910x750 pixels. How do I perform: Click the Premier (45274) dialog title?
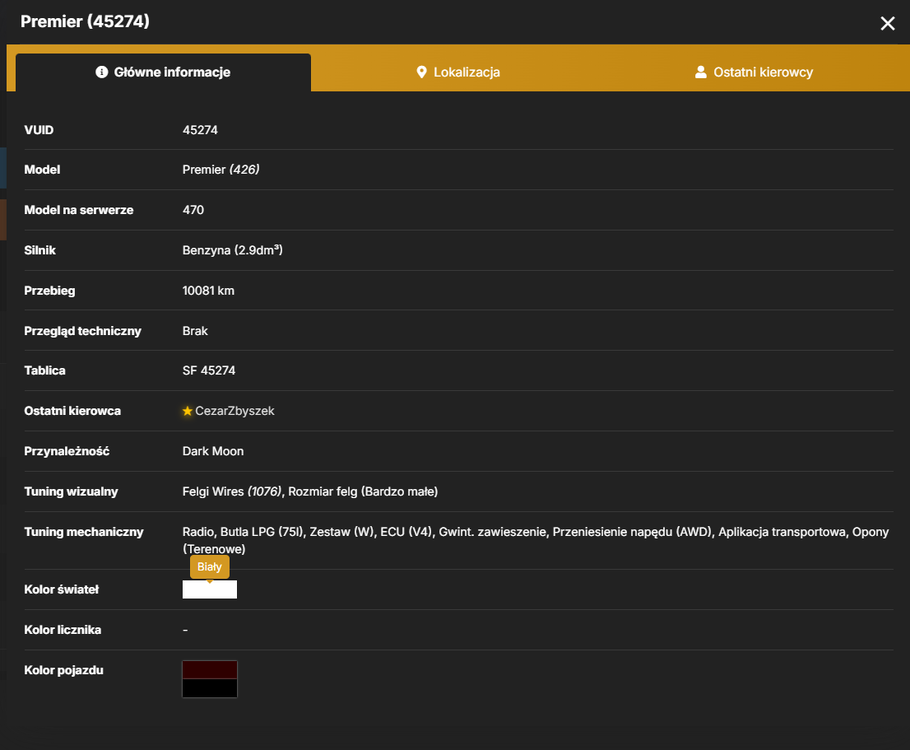pyautogui.click(x=85, y=21)
